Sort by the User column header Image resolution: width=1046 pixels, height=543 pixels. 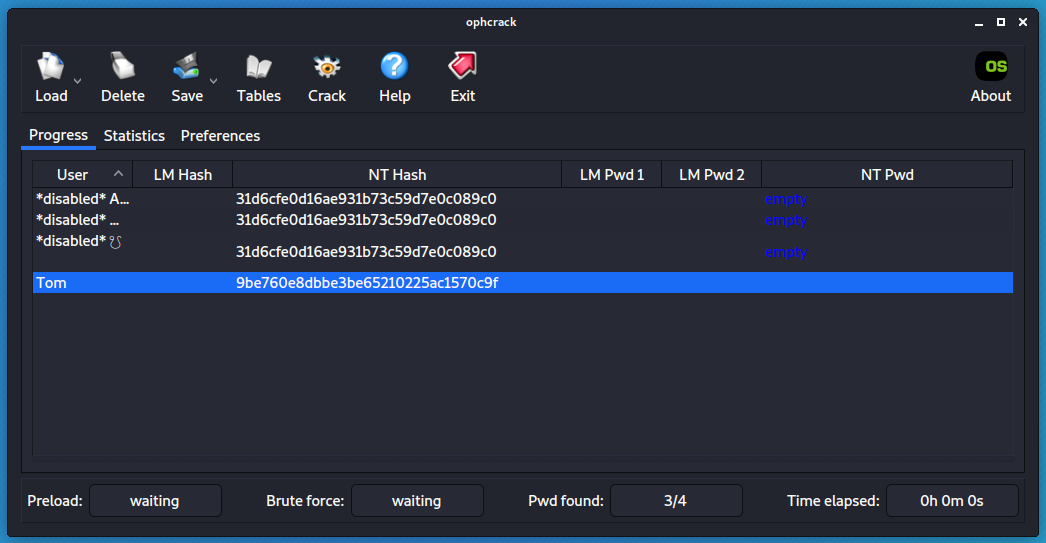tap(73, 175)
